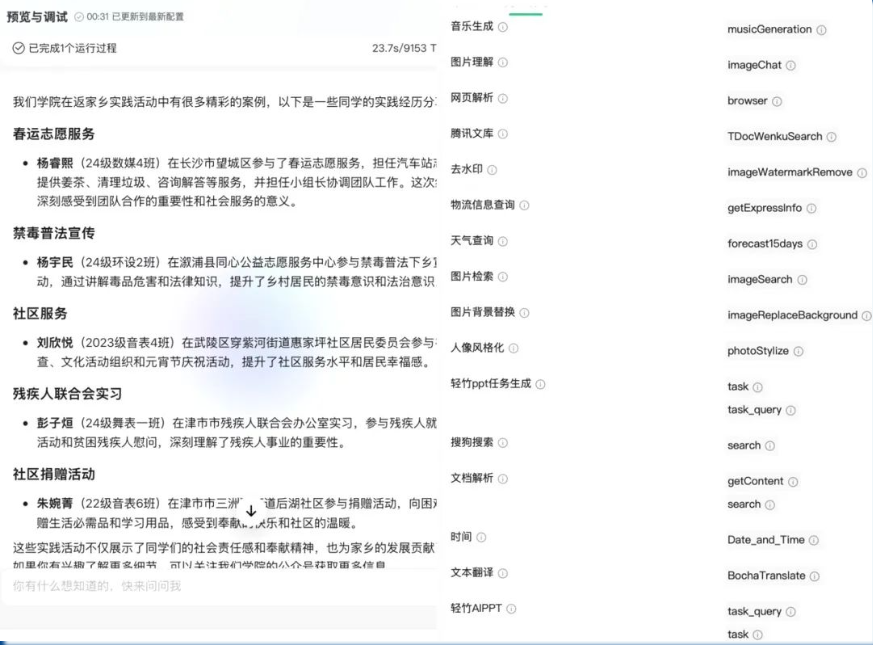Click the info icon beside Date_and_Time

pyautogui.click(x=814, y=540)
